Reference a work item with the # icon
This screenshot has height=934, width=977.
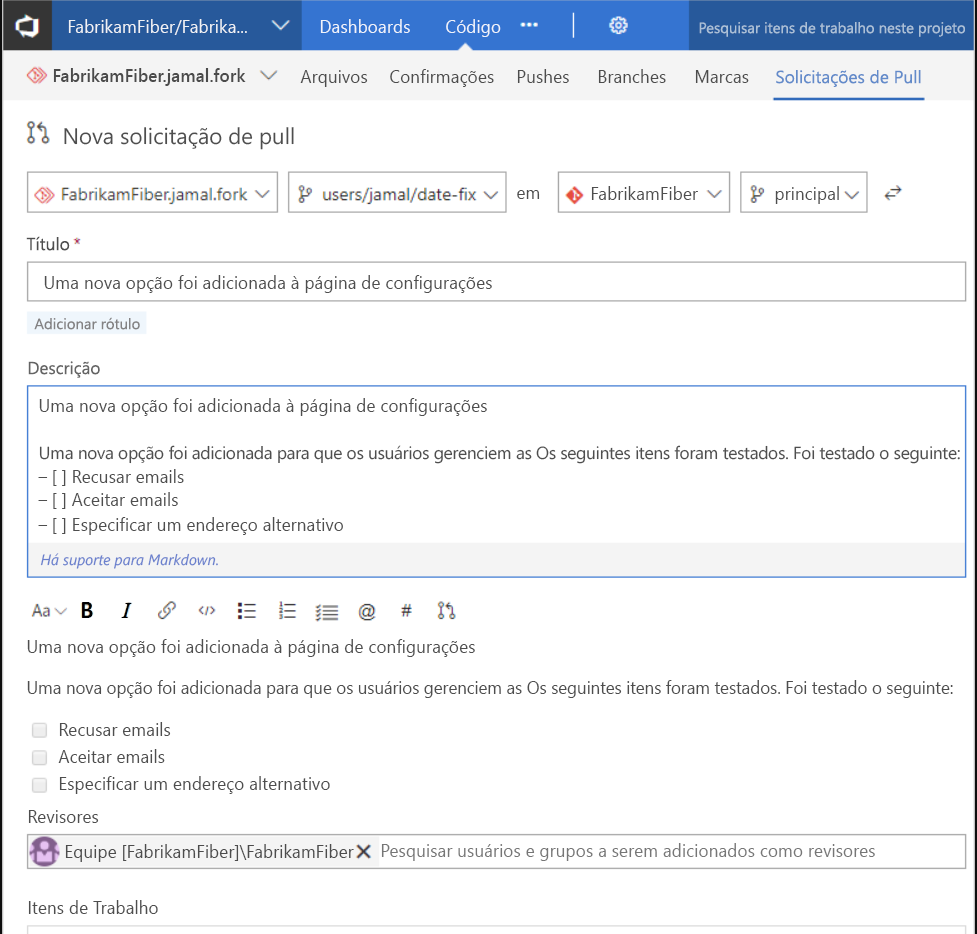point(405,610)
